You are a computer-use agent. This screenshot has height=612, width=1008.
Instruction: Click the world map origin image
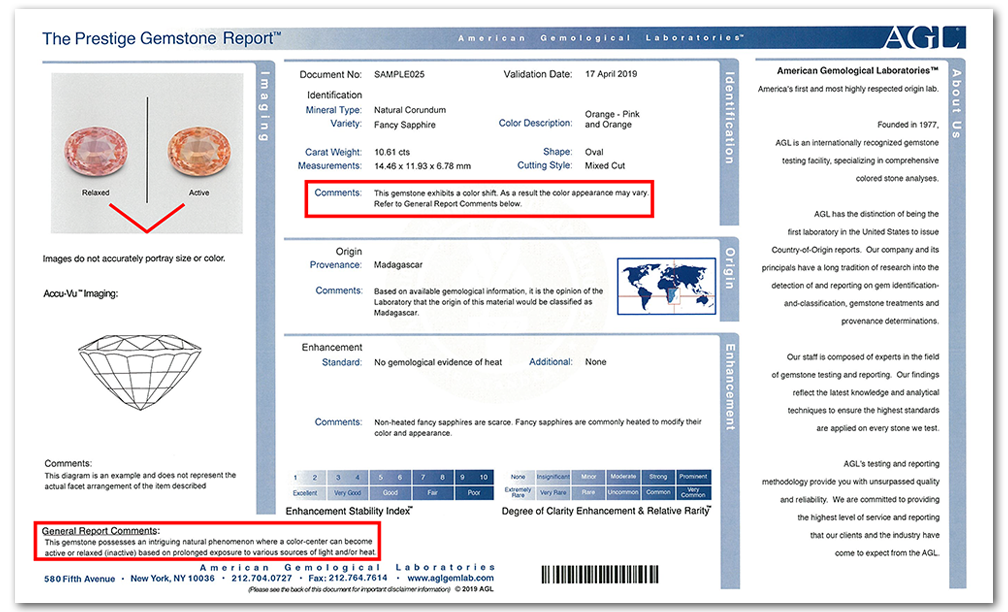tap(666, 286)
